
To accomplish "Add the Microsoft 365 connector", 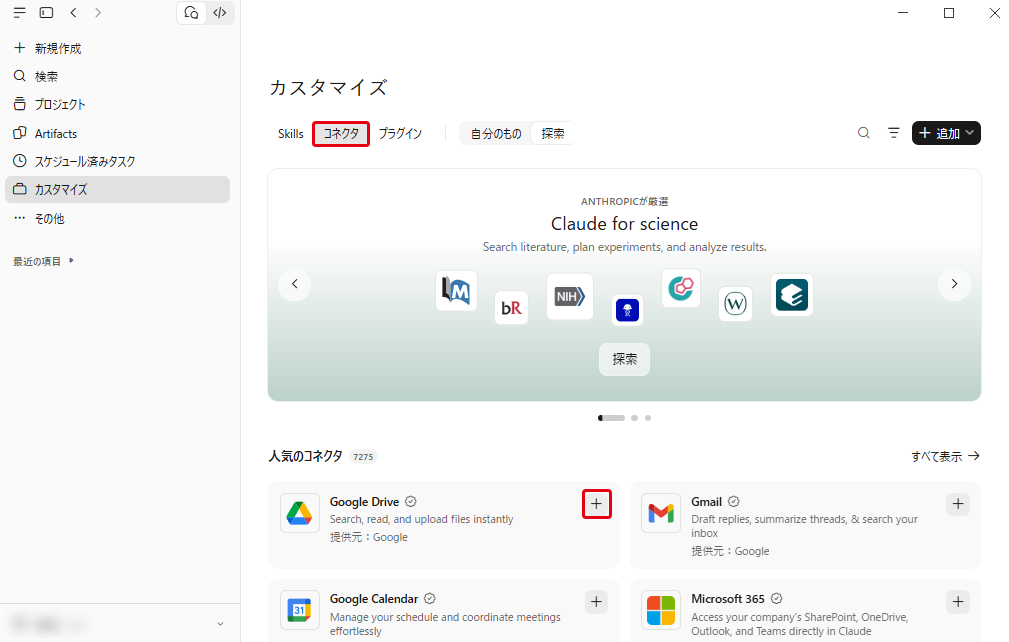I will [x=958, y=602].
